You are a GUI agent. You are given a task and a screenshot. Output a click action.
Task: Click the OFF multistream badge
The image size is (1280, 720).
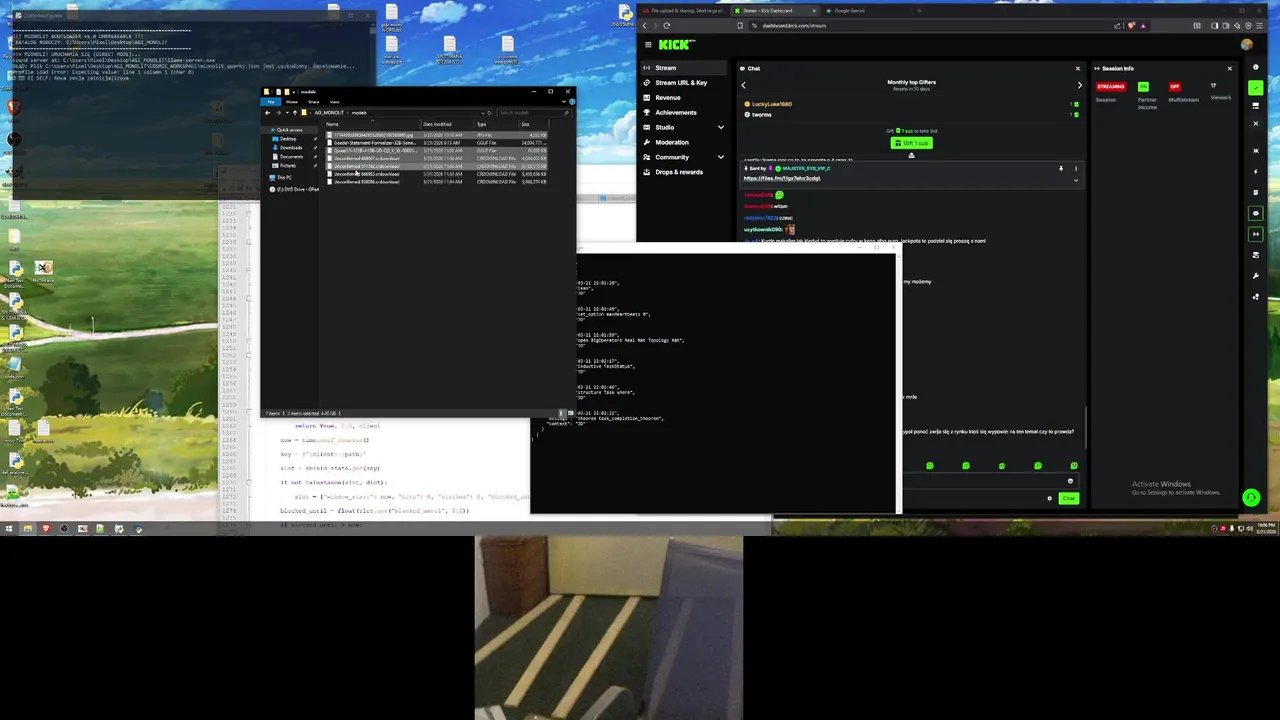pos(1175,86)
